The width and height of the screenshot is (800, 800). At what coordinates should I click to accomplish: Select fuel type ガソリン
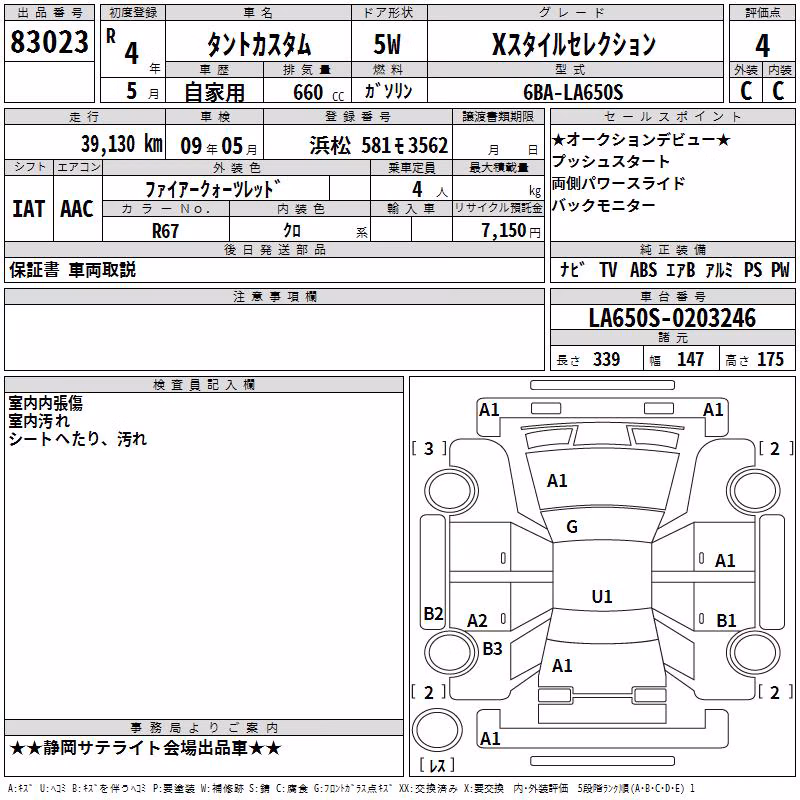pyautogui.click(x=388, y=91)
